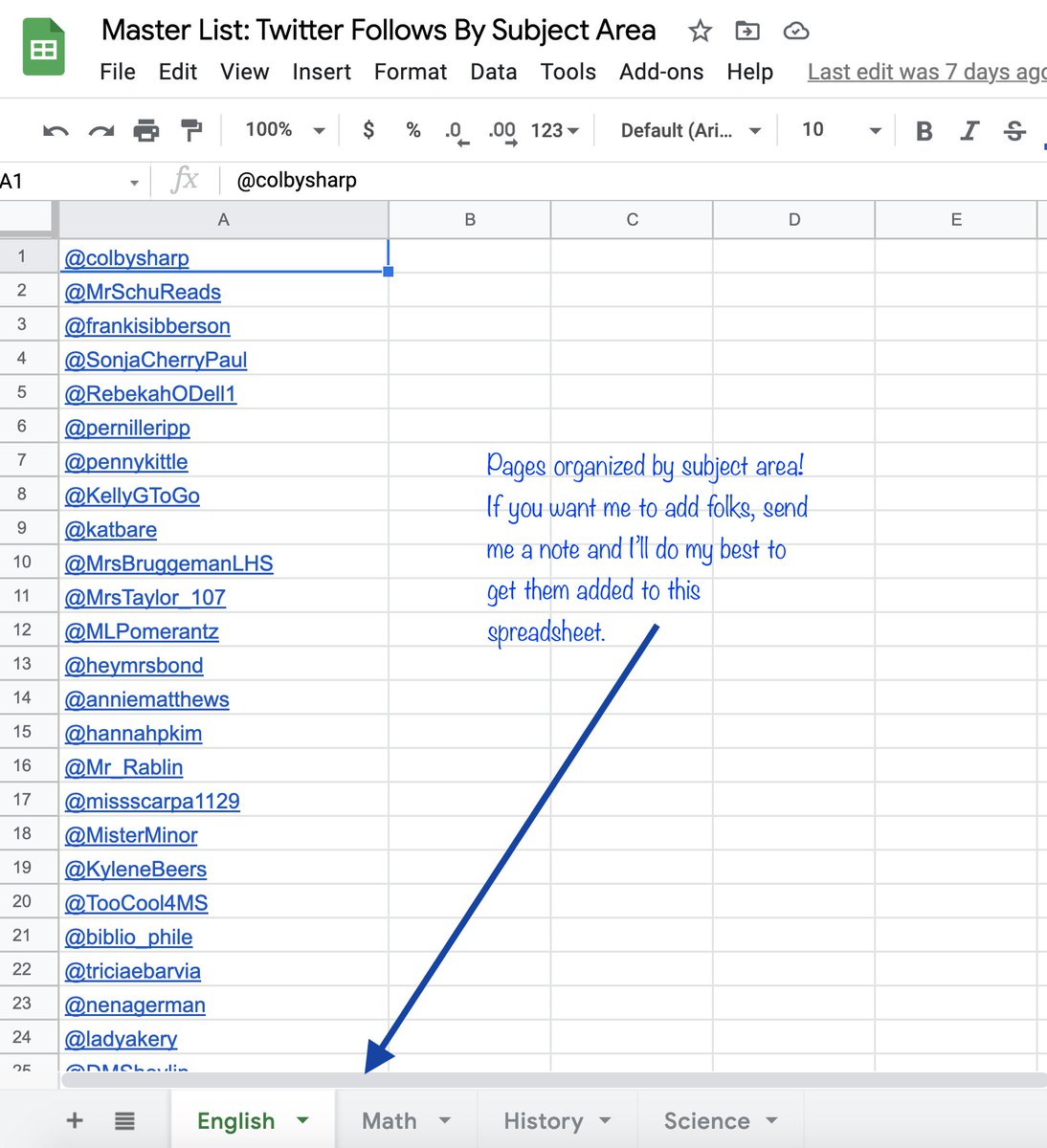
Task: Click the move to folder icon
Action: (747, 32)
